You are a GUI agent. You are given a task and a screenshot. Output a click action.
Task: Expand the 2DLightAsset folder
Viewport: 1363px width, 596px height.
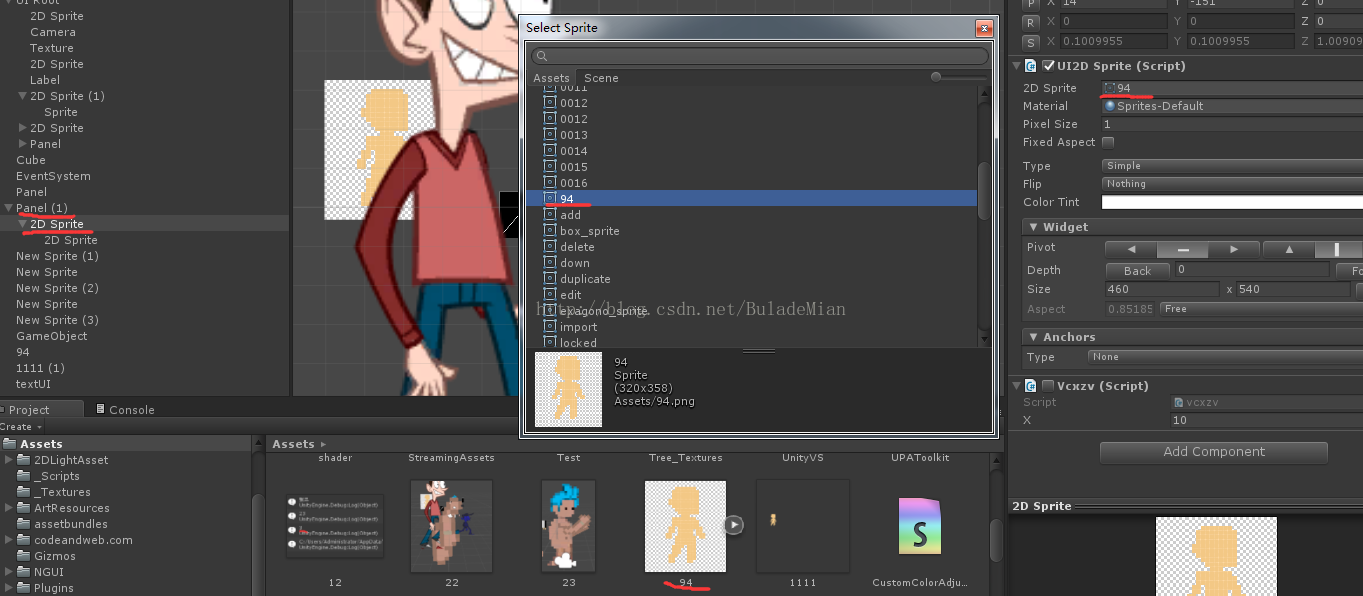point(9,460)
